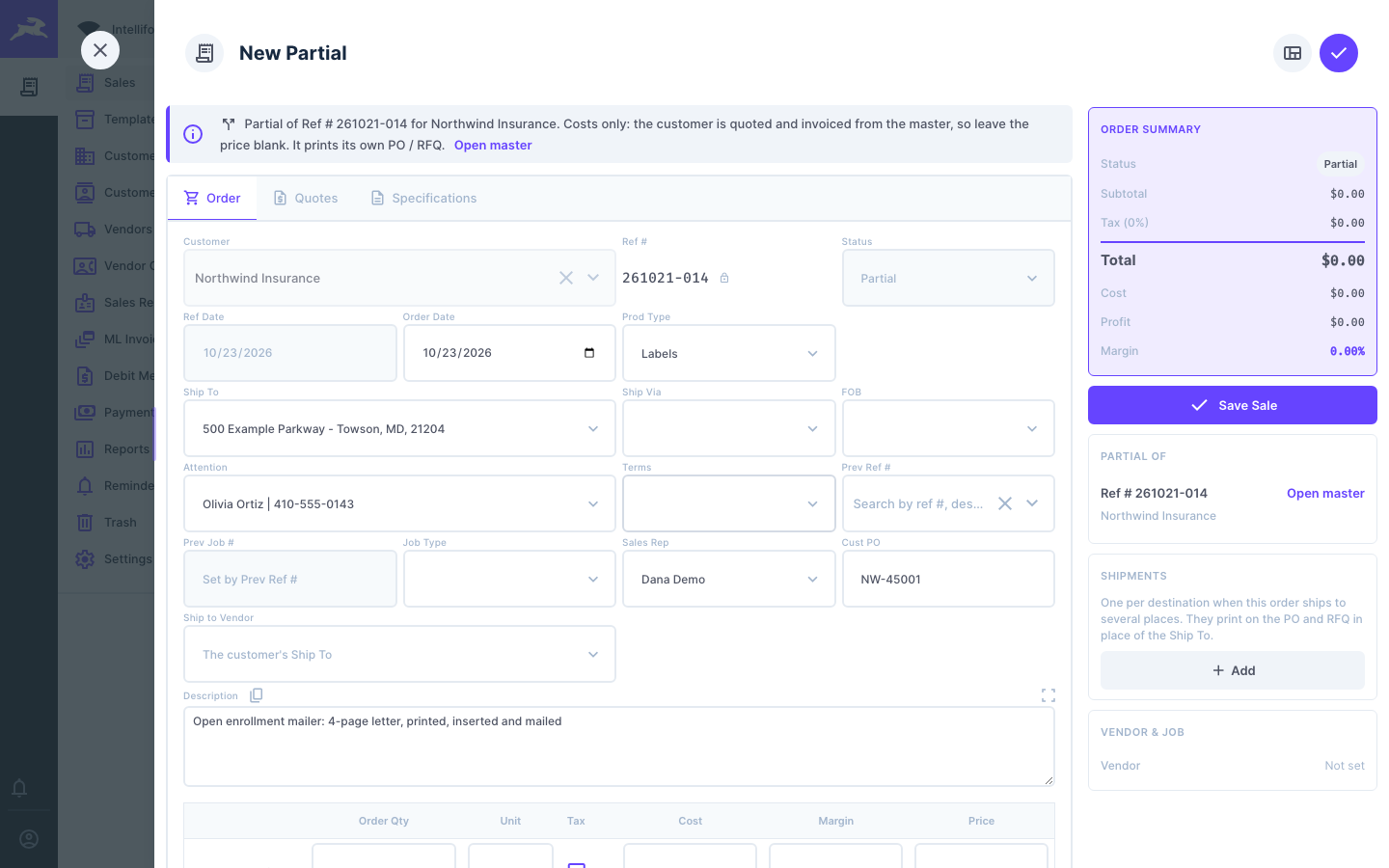This screenshot has width=1389, height=868.
Task: Click the Save Sale button
Action: coord(1233,405)
